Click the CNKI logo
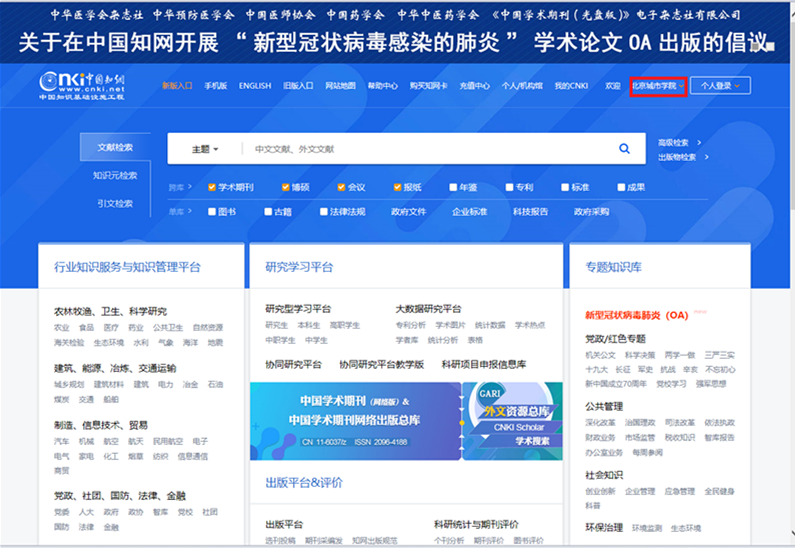The height and width of the screenshot is (548, 795). tap(82, 85)
